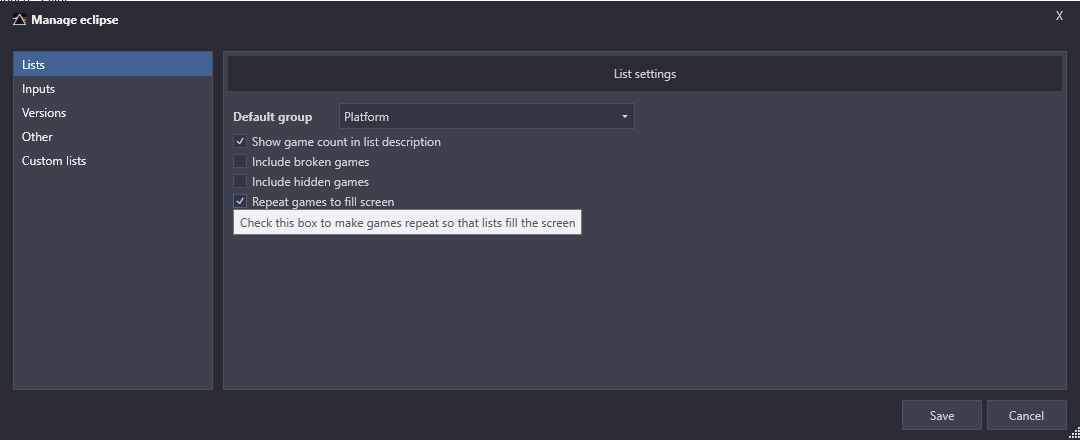1080x440 pixels.
Task: Select the Lists section in sidebar
Action: pos(113,65)
